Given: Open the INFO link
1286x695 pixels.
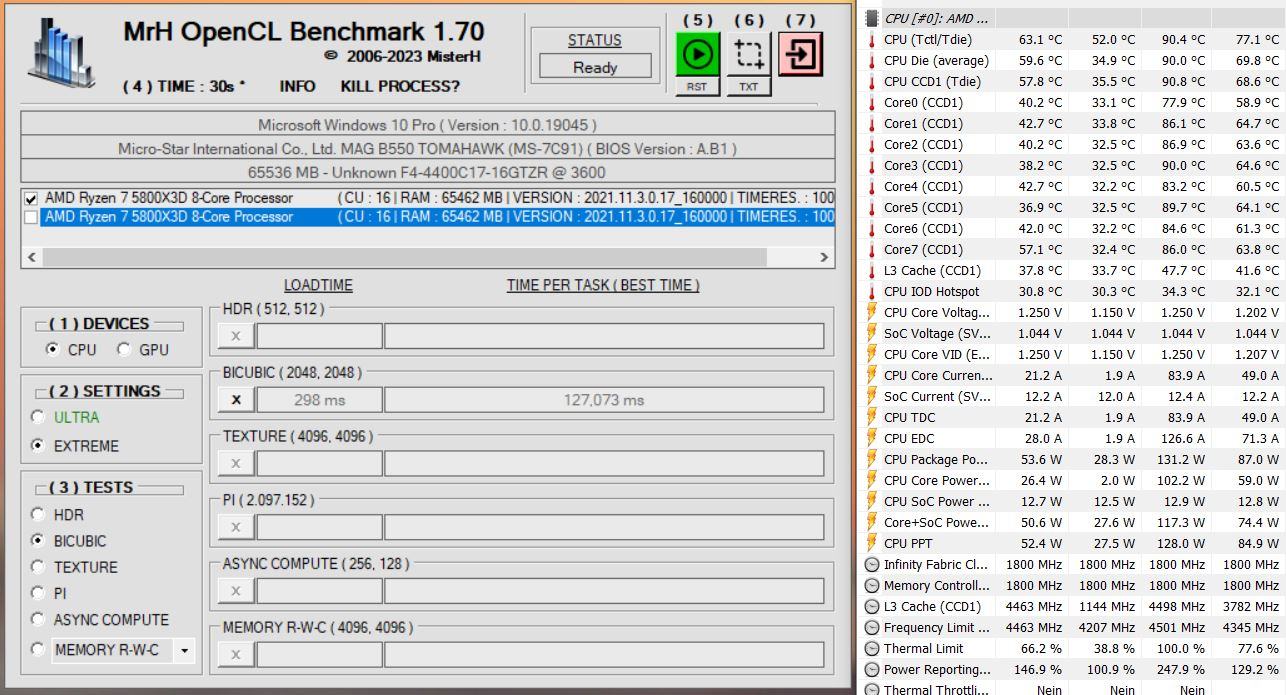Looking at the screenshot, I should tap(297, 86).
